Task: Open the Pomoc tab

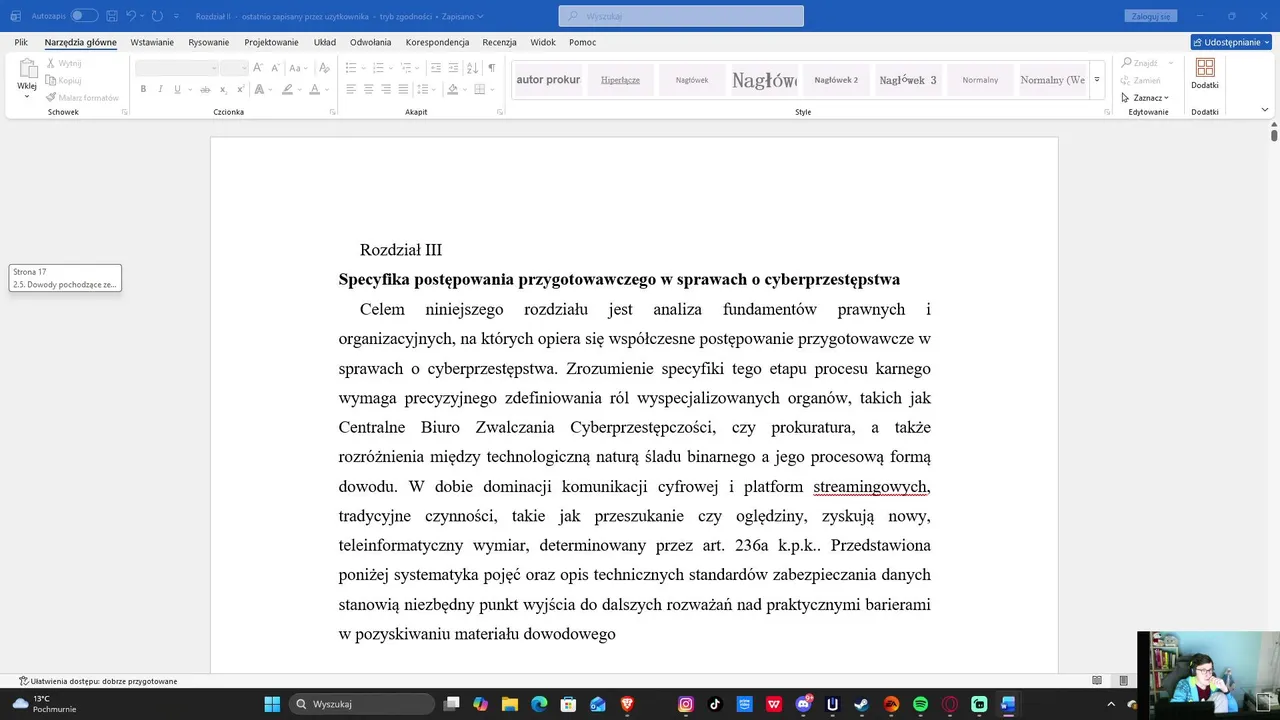Action: 583,42
